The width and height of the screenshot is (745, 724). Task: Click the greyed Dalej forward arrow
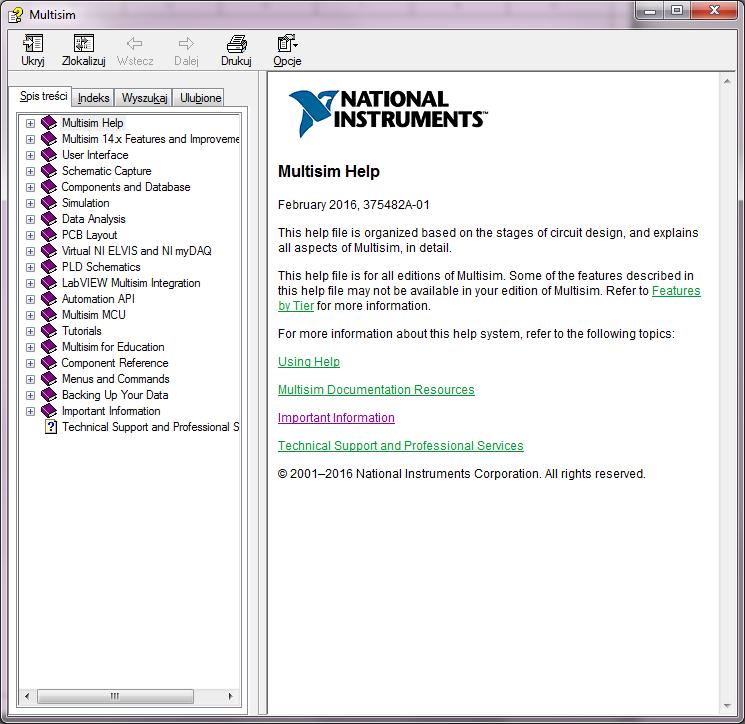point(186,44)
